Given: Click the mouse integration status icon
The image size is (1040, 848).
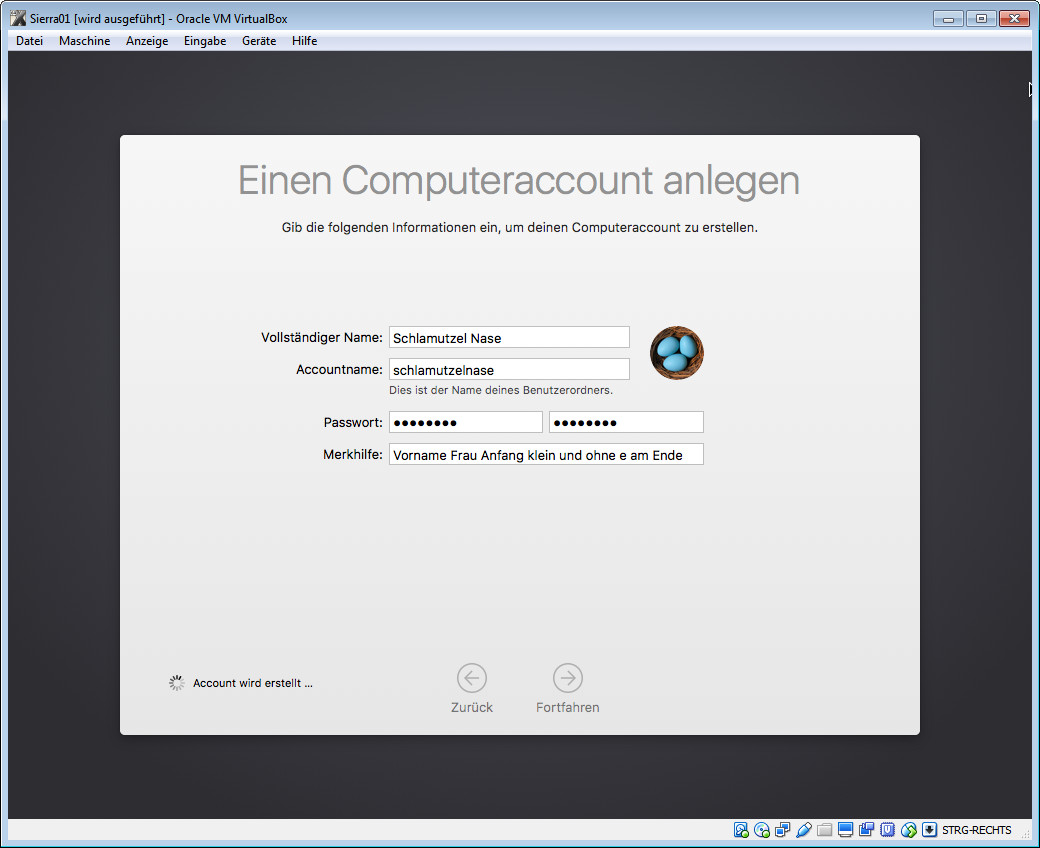Looking at the screenshot, I should [909, 830].
